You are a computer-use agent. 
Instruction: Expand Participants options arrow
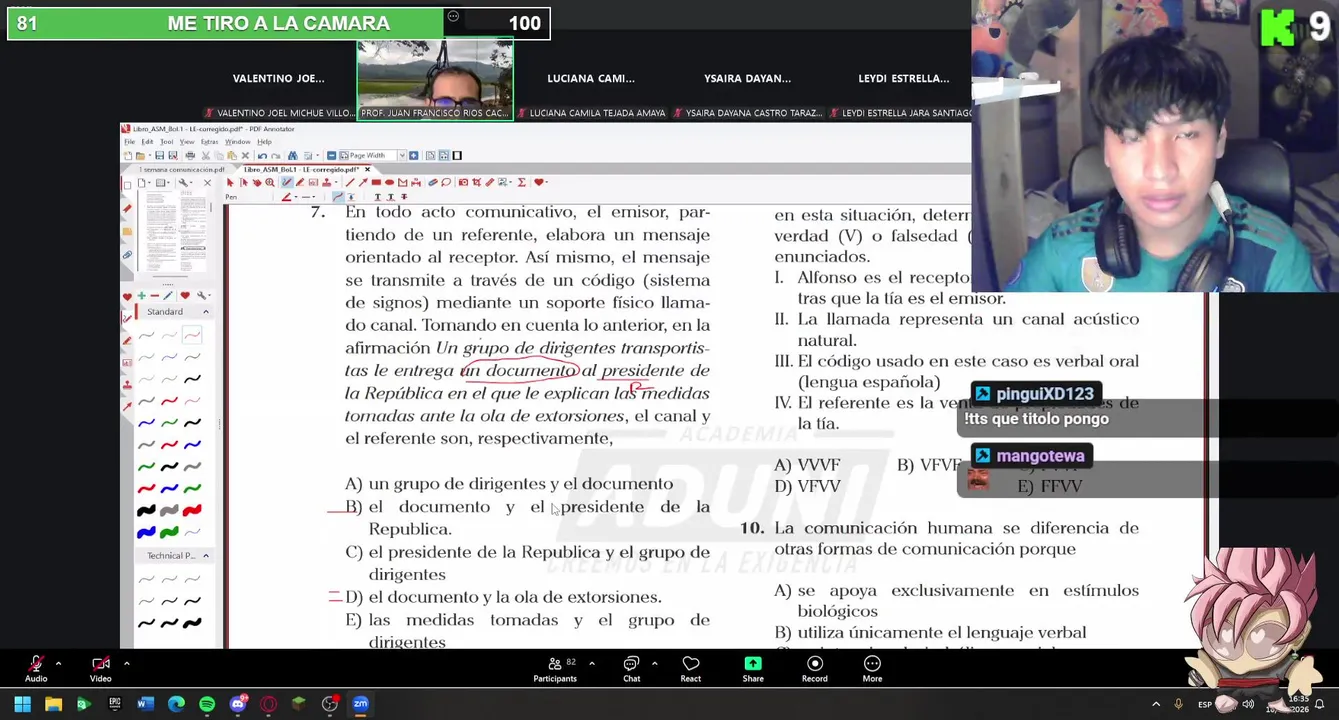pyautogui.click(x=591, y=663)
